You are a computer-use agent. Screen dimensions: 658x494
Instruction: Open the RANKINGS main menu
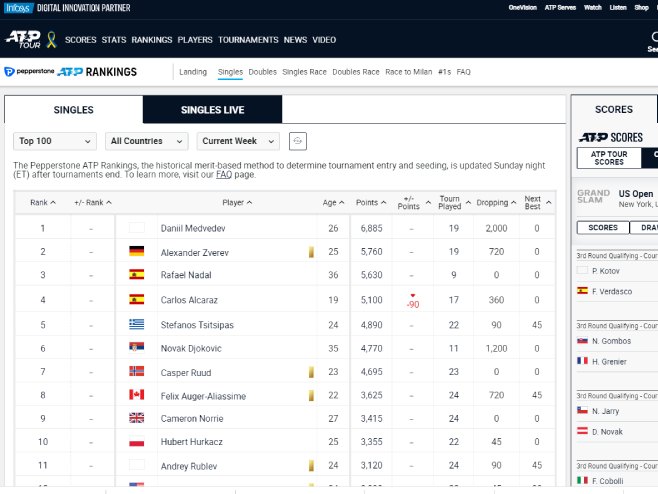click(x=152, y=40)
